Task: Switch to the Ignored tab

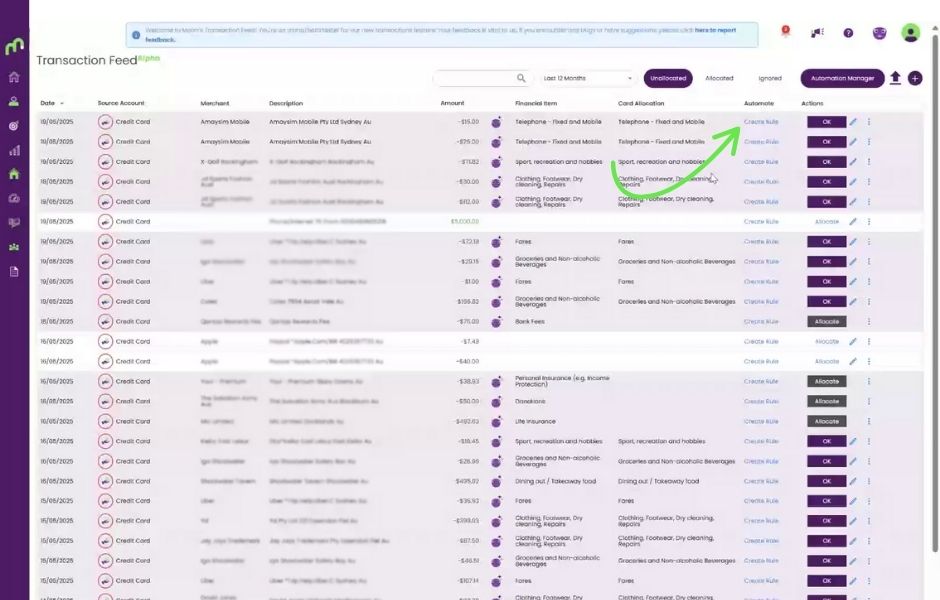Action: tap(769, 78)
